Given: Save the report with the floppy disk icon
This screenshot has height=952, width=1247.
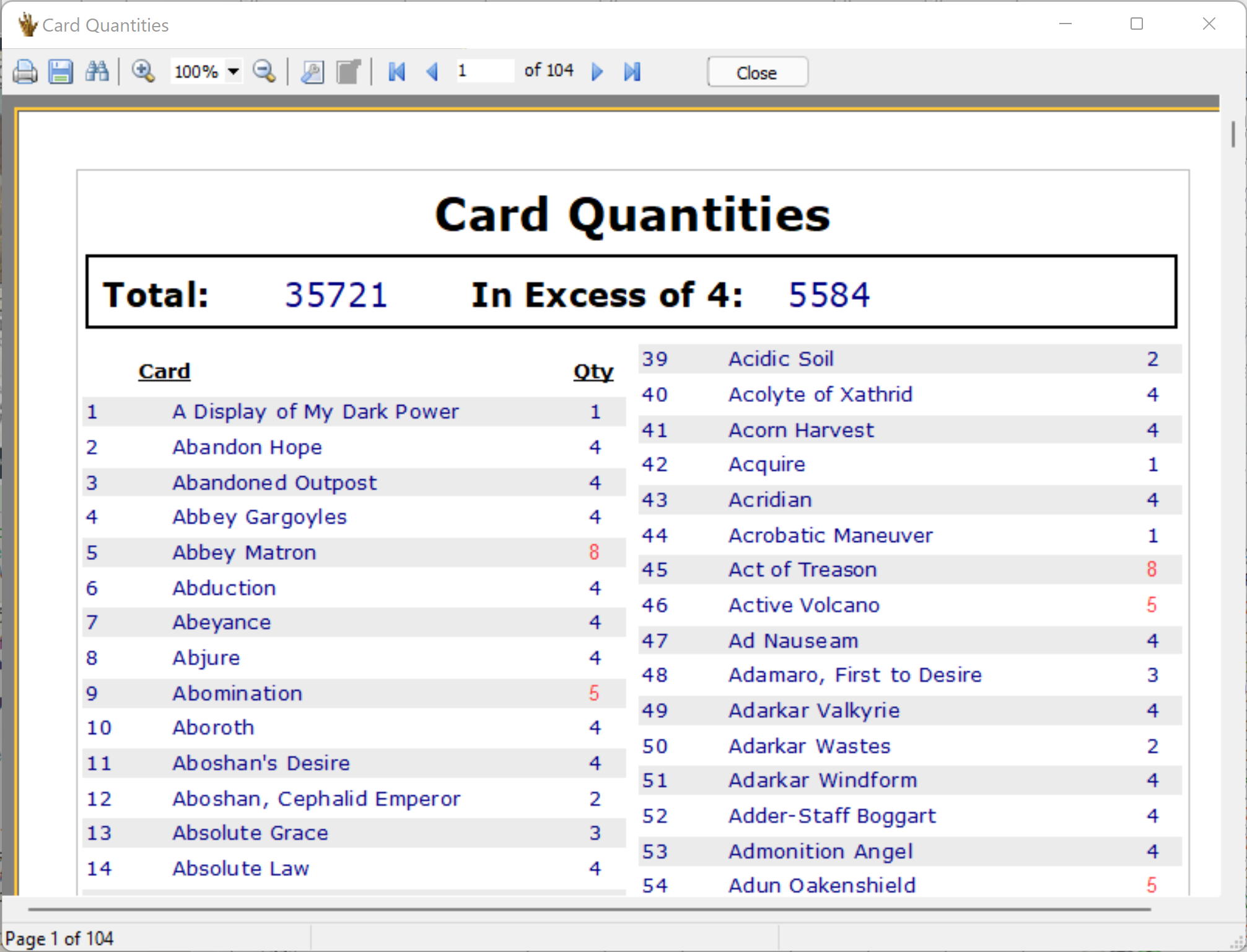Looking at the screenshot, I should (x=61, y=72).
